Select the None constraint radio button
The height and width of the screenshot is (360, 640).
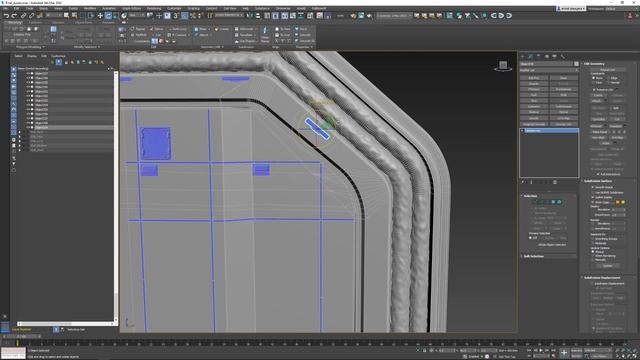593,78
